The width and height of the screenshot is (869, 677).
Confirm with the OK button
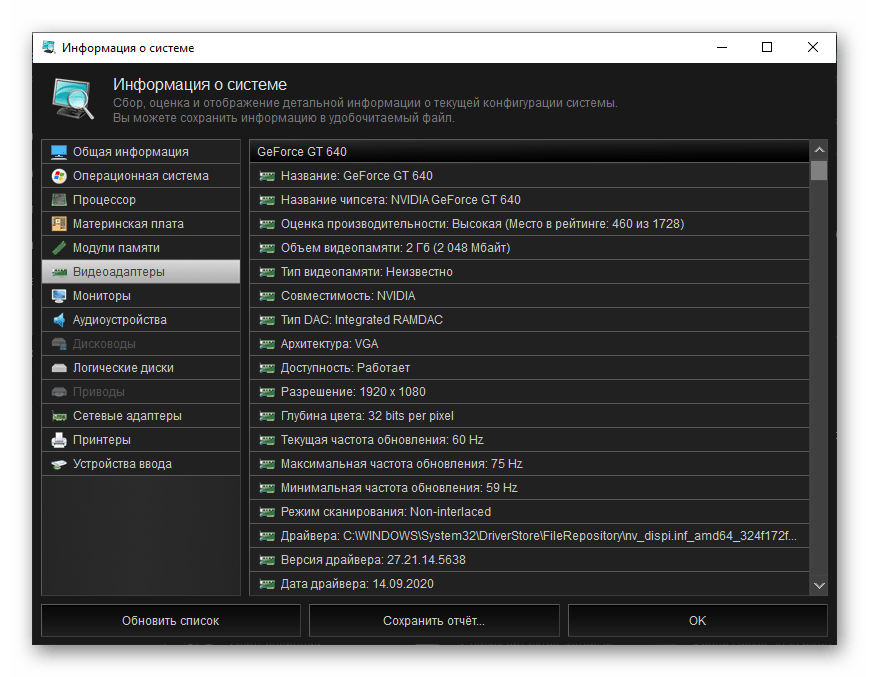[x=698, y=621]
